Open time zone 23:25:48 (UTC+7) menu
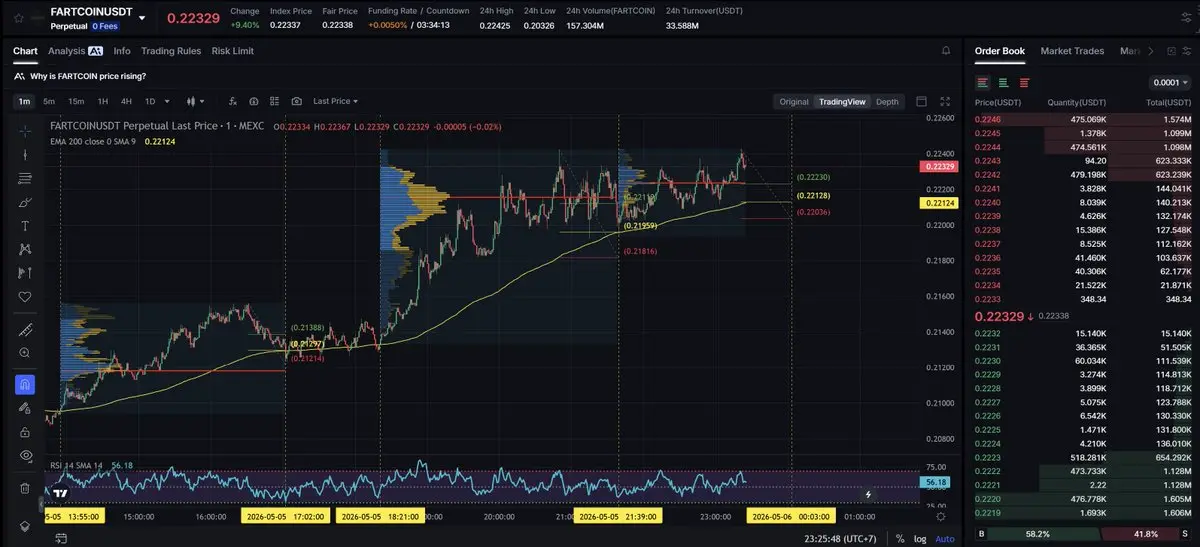 (x=842, y=538)
